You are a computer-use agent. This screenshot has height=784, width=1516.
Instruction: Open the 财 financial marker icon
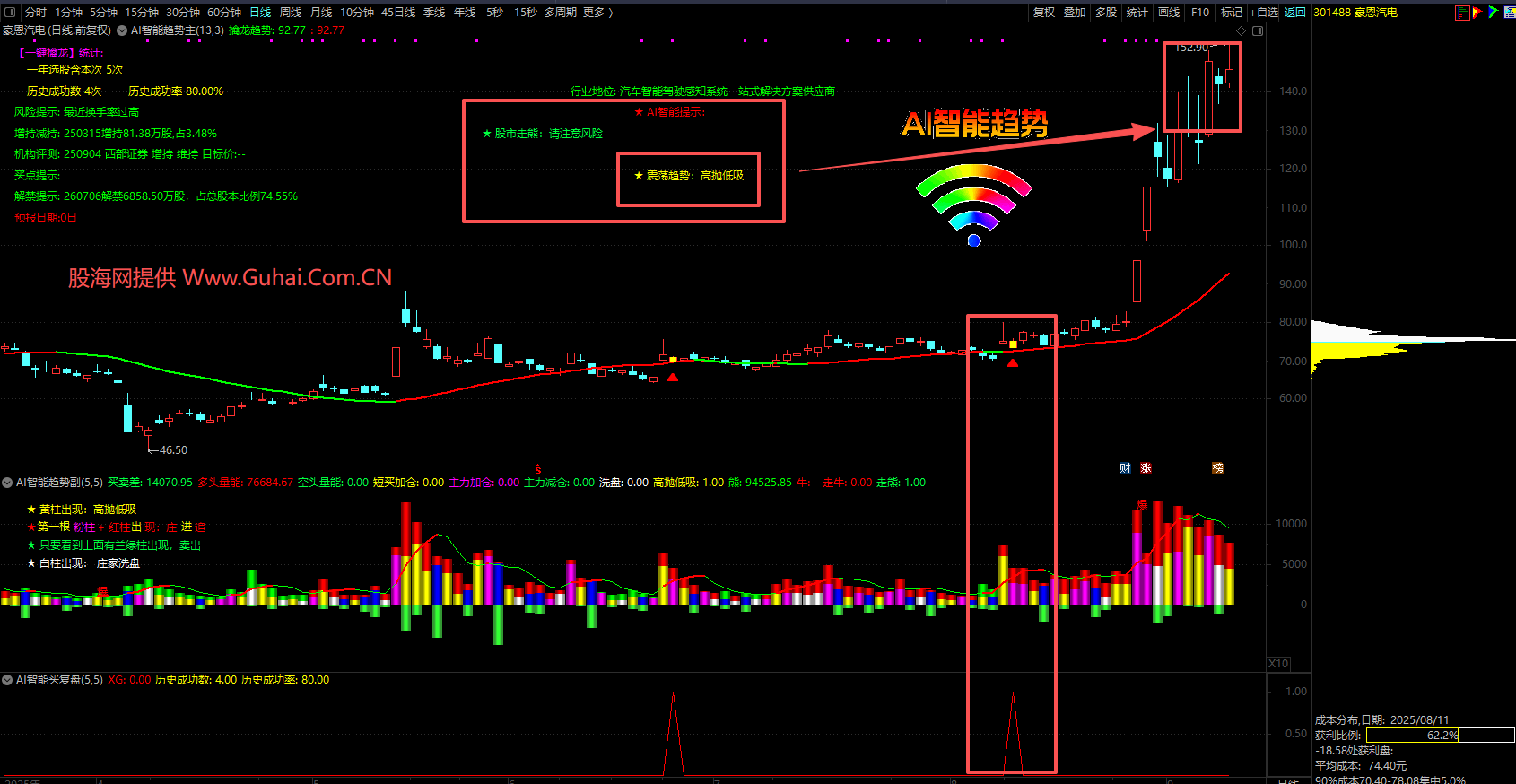[1125, 468]
